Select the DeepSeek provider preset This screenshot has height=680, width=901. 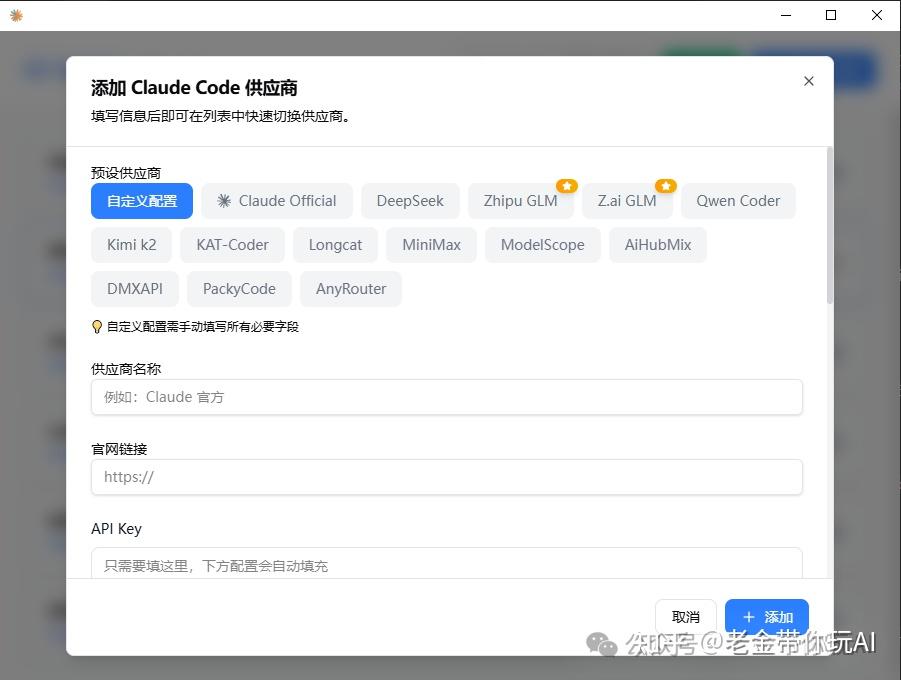(x=410, y=200)
